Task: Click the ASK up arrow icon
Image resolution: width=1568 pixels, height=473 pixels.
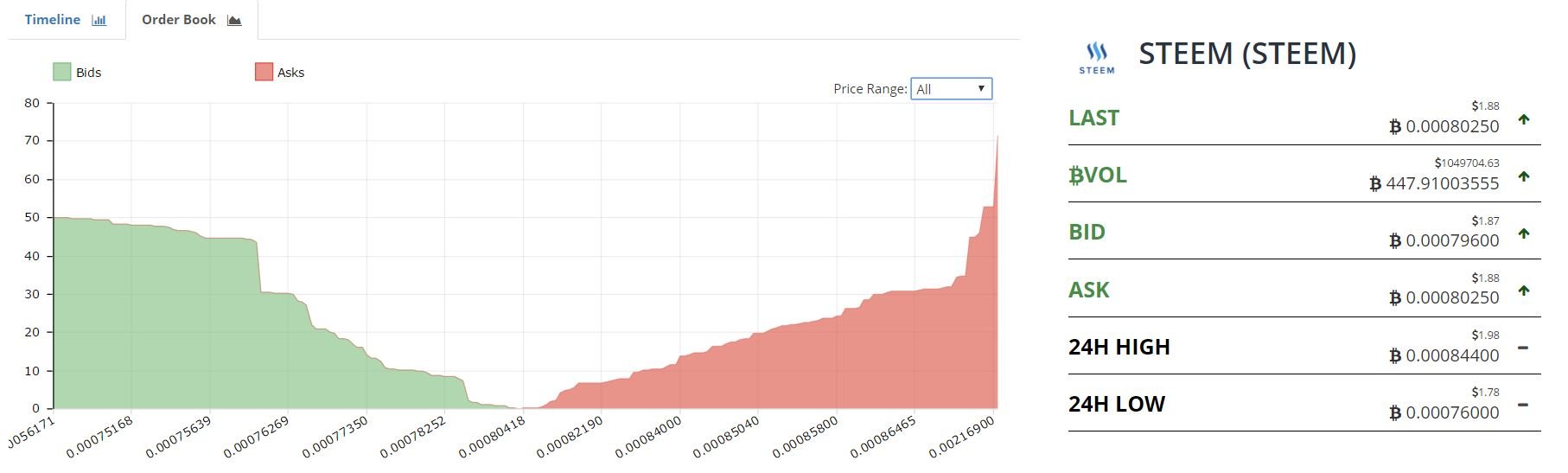Action: pyautogui.click(x=1523, y=291)
